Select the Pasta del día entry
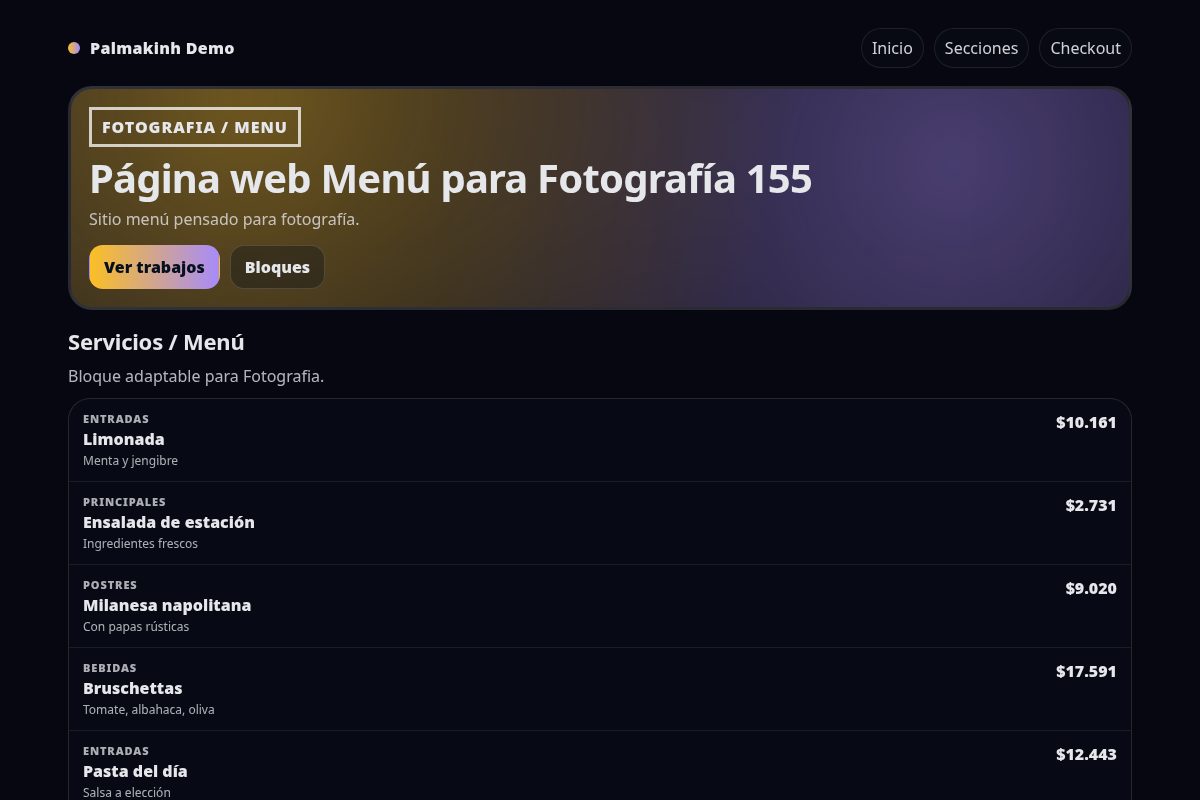 135,771
